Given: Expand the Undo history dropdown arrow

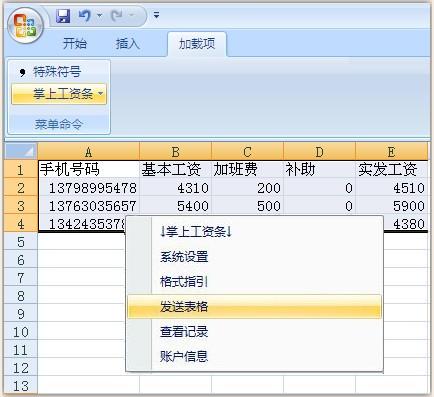Looking at the screenshot, I should coord(99,15).
